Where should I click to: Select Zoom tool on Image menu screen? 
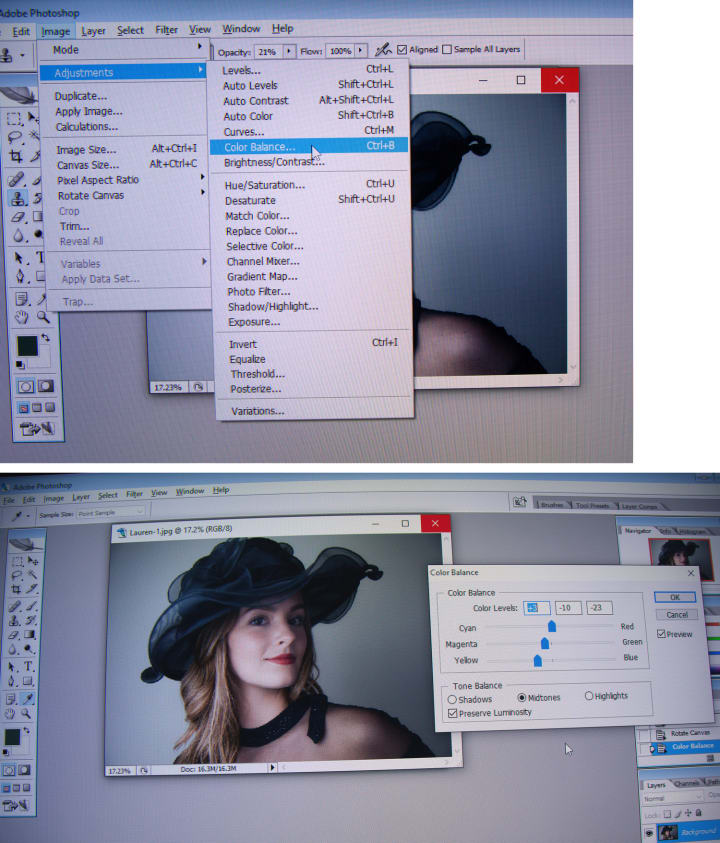[x=43, y=317]
